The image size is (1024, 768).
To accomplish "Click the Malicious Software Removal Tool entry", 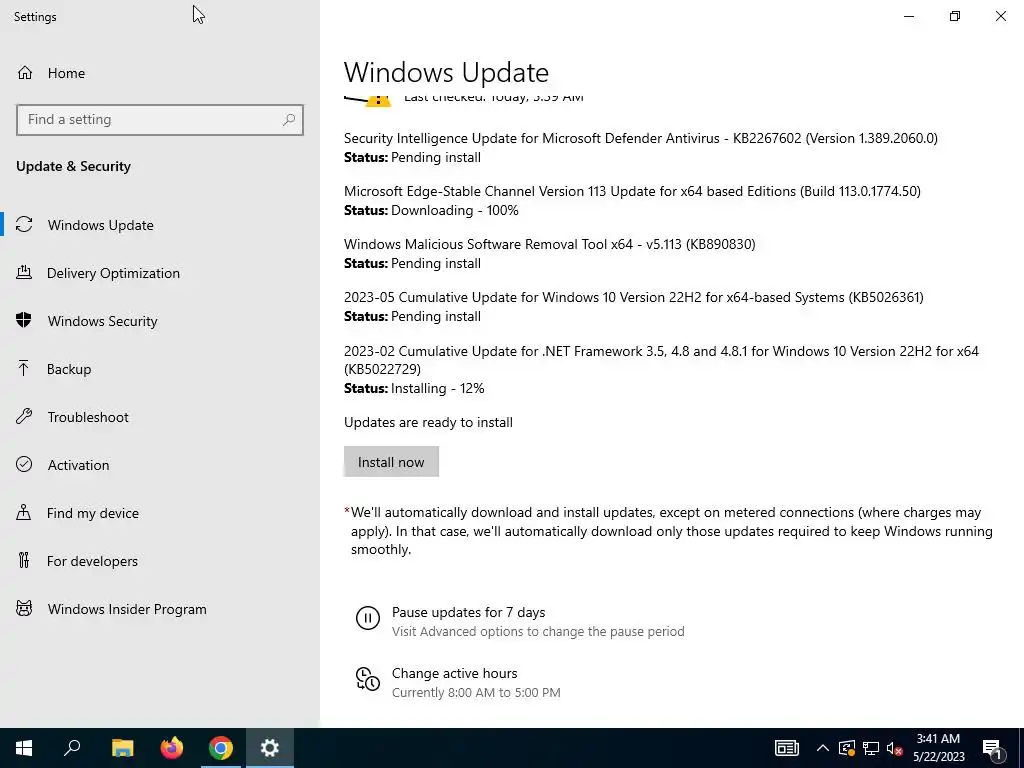I will 550,244.
